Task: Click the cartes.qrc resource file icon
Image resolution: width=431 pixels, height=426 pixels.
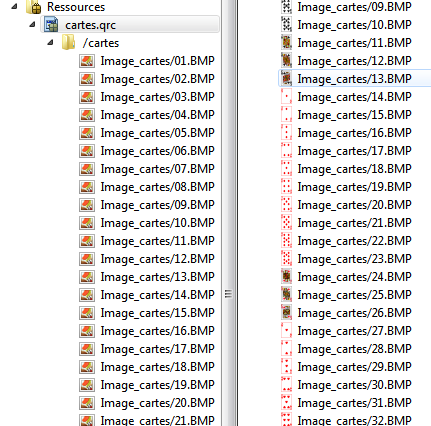Action: [x=51, y=25]
